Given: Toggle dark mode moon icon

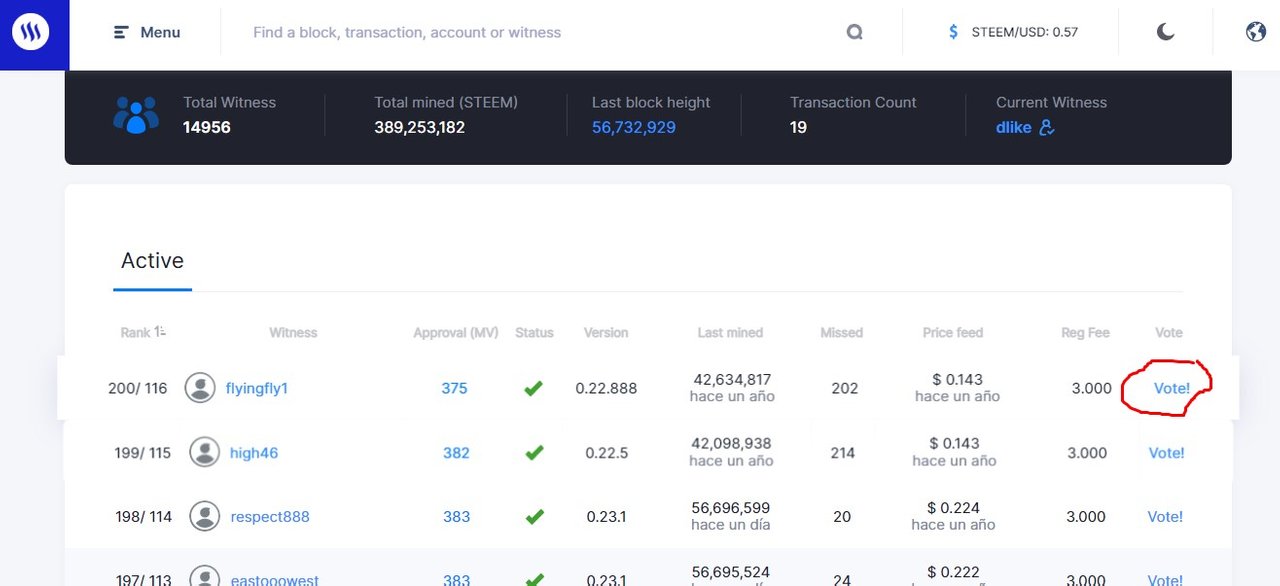Looking at the screenshot, I should pyautogui.click(x=1165, y=32).
